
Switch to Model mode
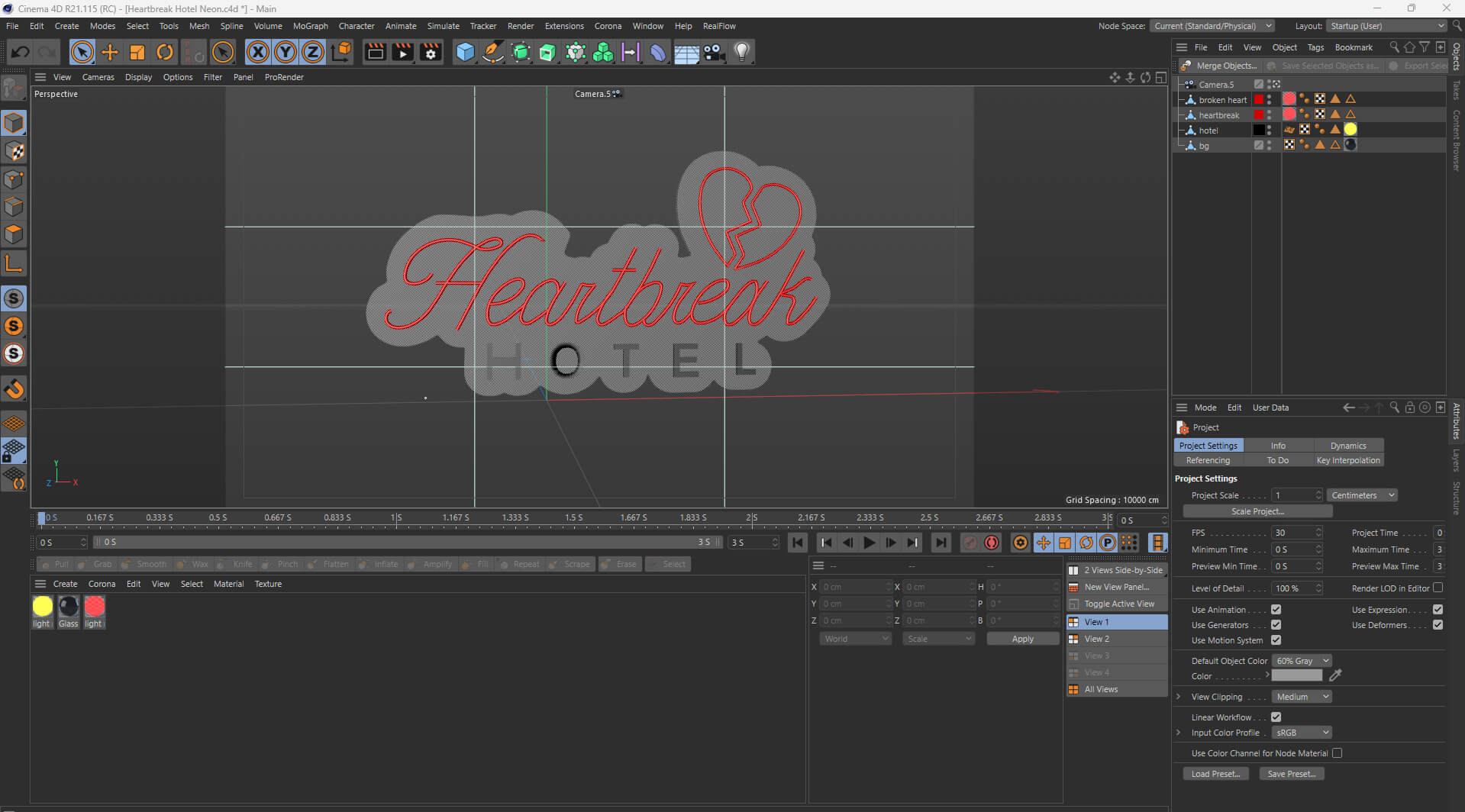15,123
